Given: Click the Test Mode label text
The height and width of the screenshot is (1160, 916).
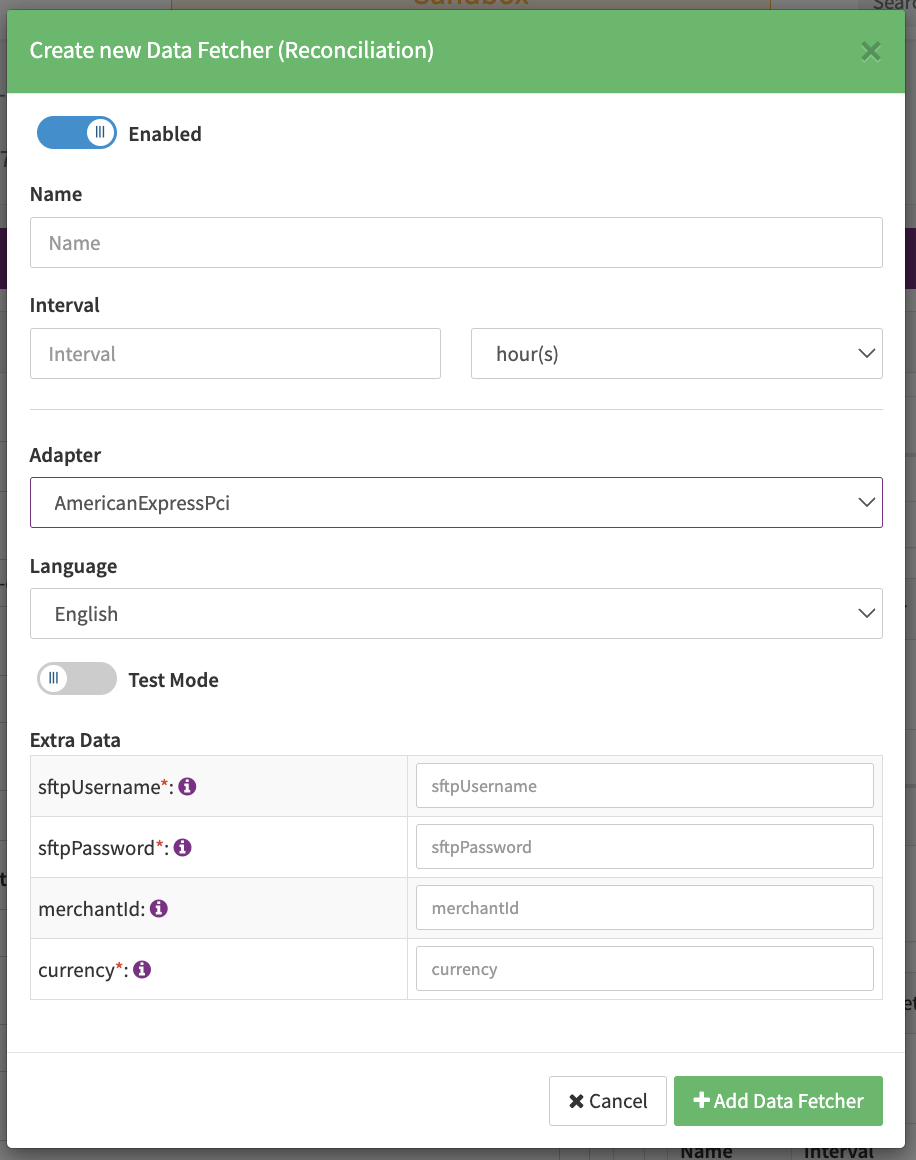Looking at the screenshot, I should pyautogui.click(x=173, y=681).
